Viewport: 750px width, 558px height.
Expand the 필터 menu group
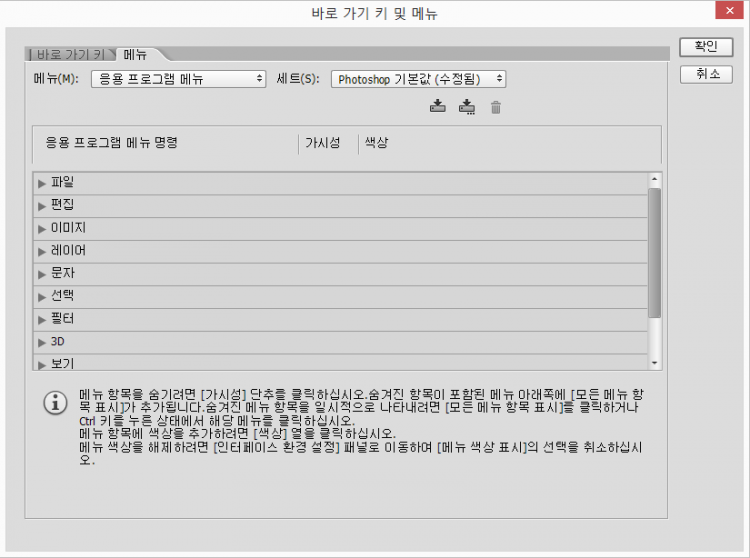pos(42,319)
